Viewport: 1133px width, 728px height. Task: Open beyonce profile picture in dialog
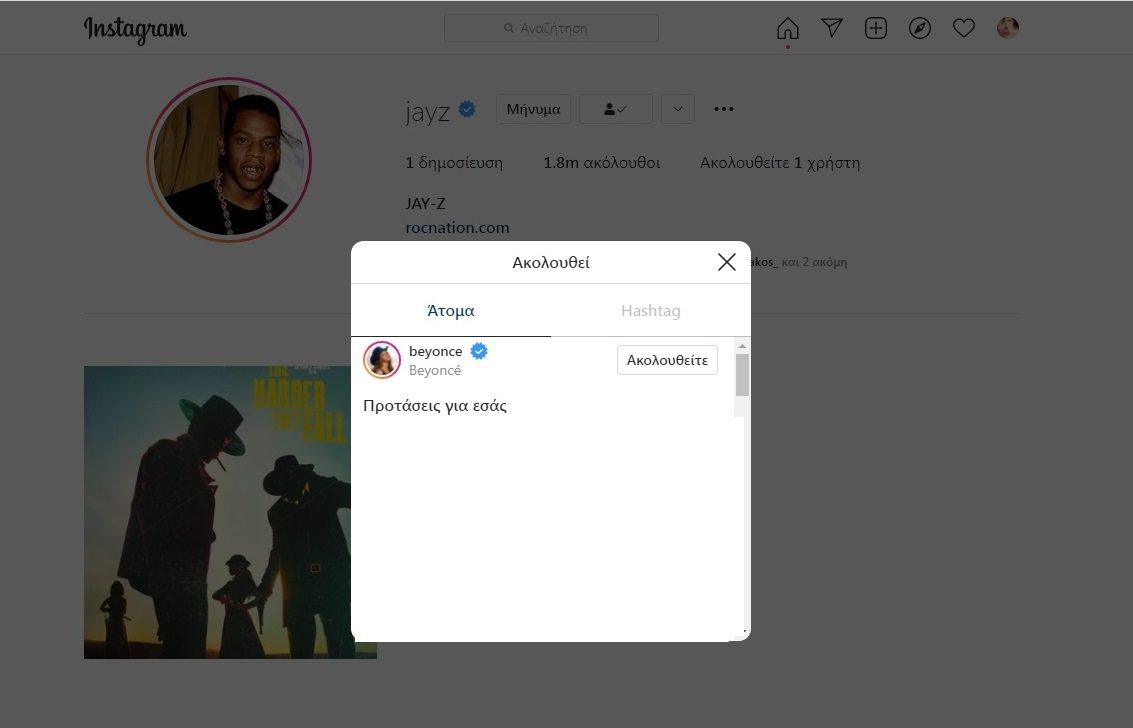tap(382, 360)
